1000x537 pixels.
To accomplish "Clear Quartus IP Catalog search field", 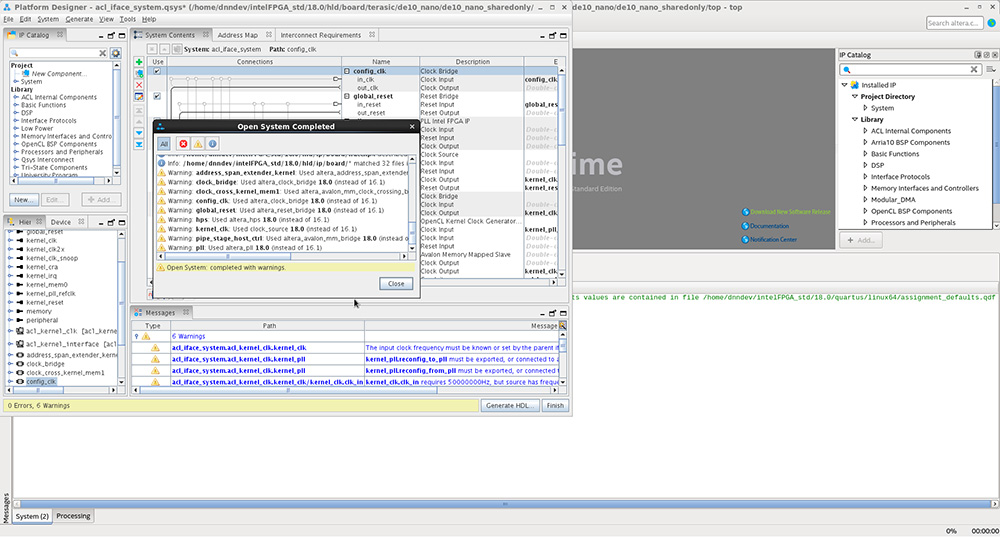I will click(974, 69).
